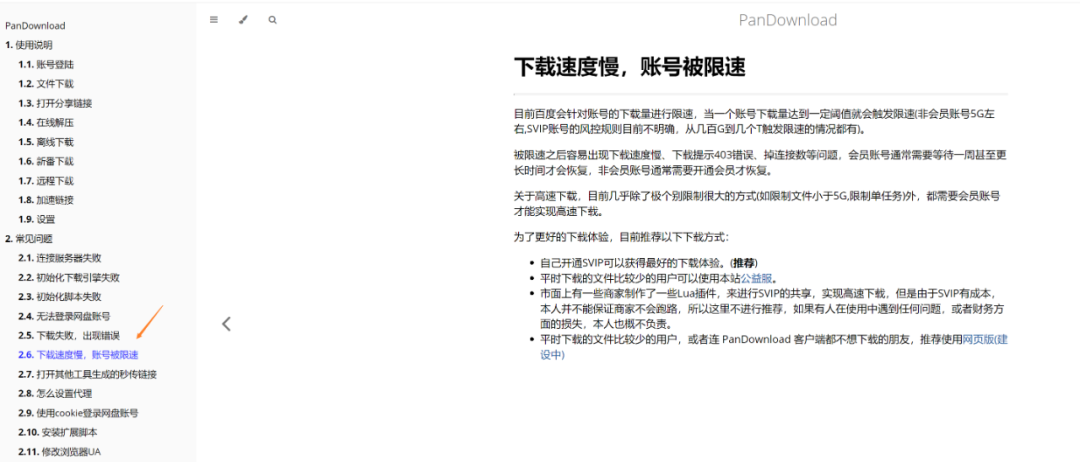This screenshot has width=1080, height=462.
Task: Click the line 为了更好的下载体验
Action: 621,237
